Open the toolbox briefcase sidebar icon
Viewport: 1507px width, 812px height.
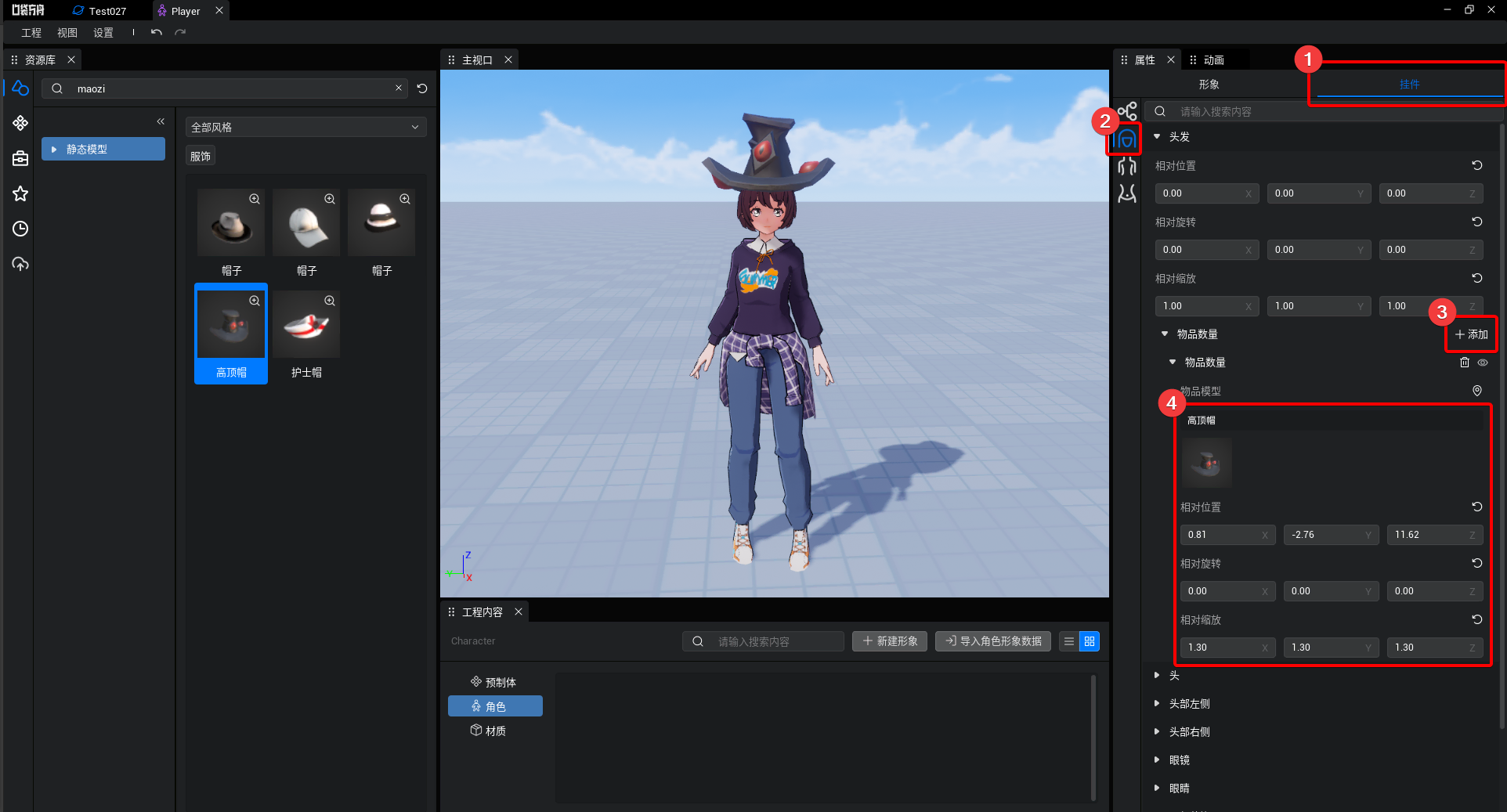pyautogui.click(x=20, y=158)
